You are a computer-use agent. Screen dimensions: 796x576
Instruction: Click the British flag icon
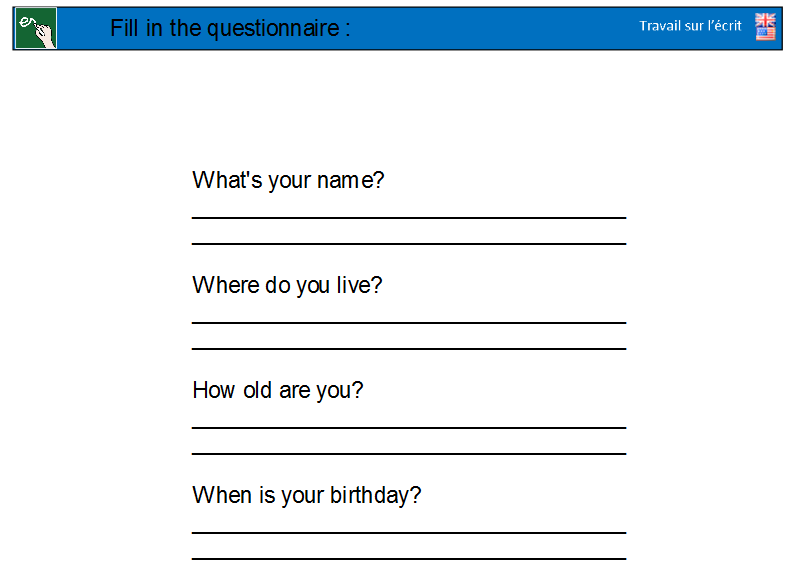(x=765, y=20)
